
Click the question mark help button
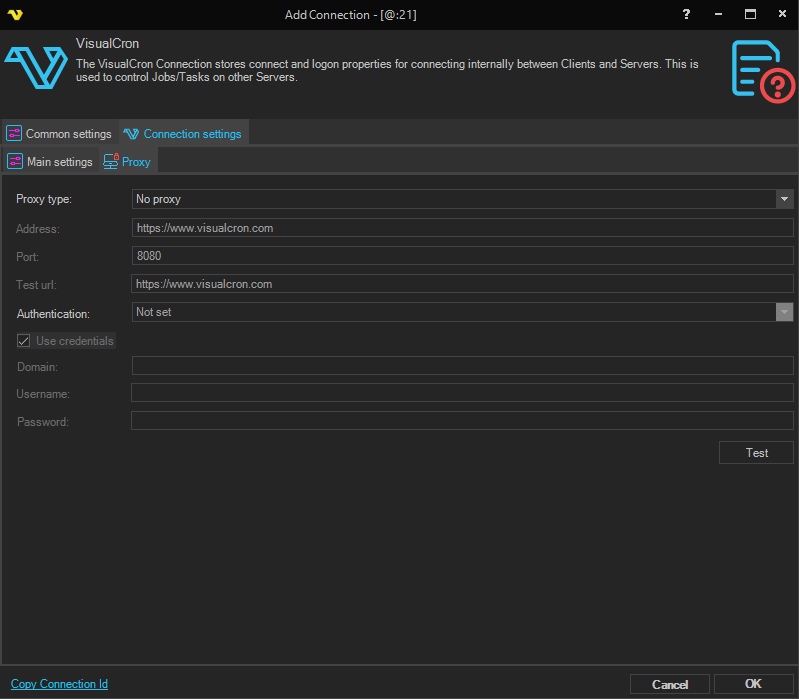[686, 14]
